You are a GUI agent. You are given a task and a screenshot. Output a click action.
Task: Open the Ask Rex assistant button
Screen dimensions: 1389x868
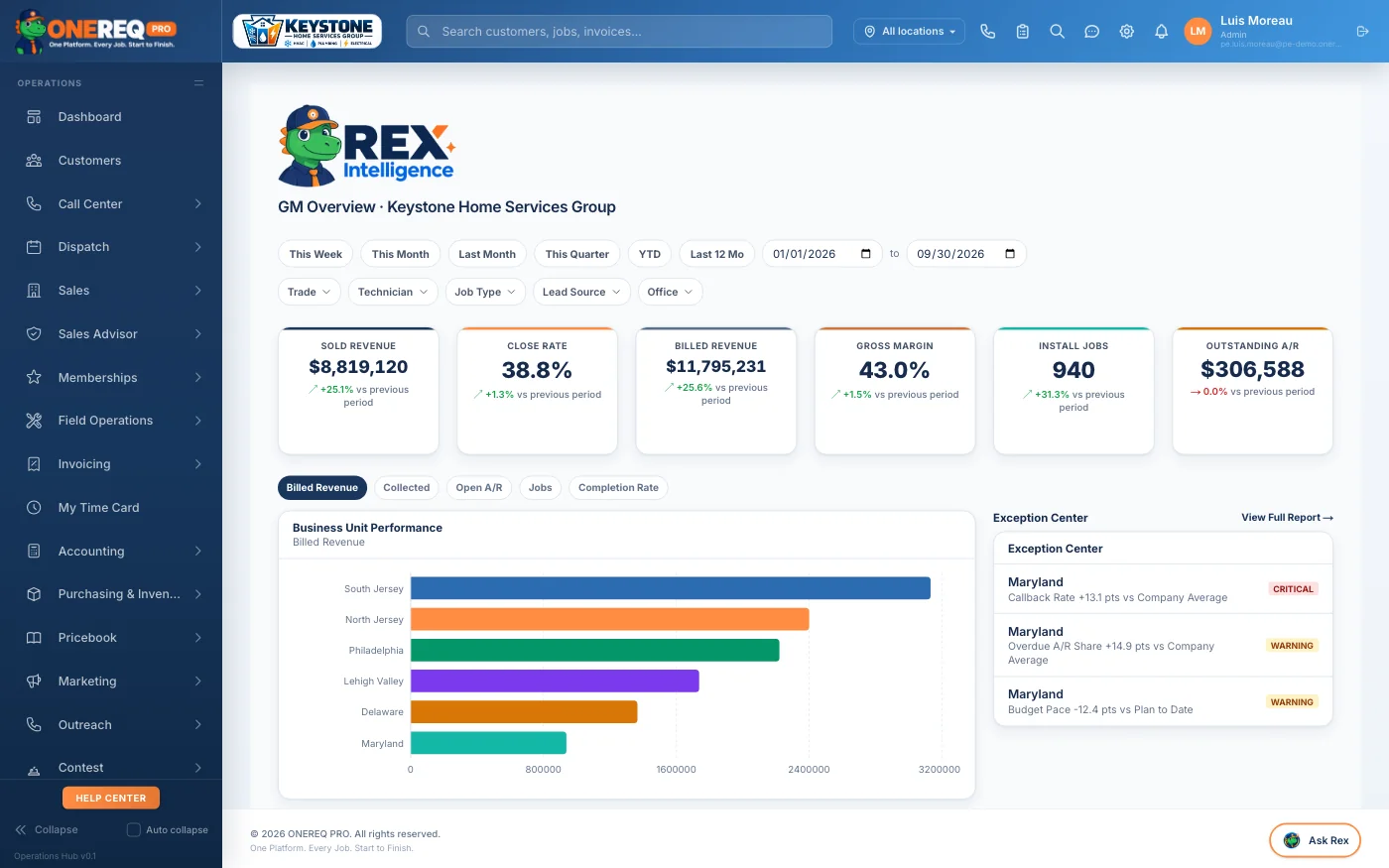tap(1315, 840)
